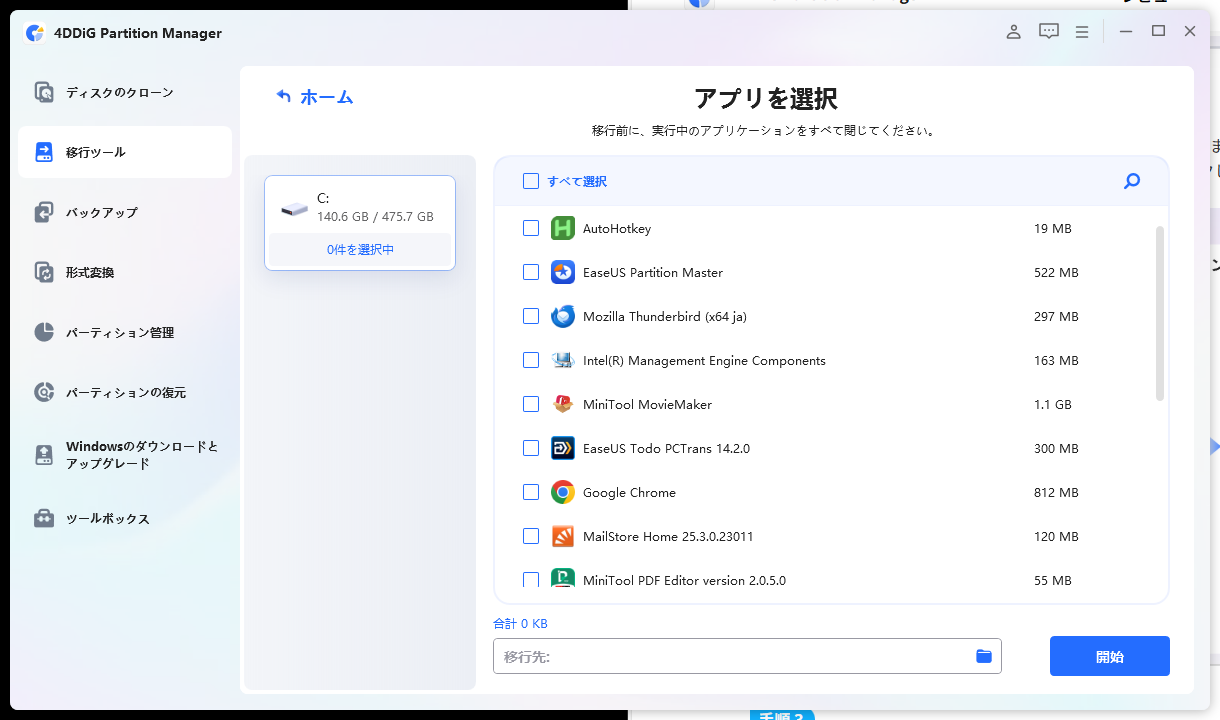This screenshot has height=720, width=1220.
Task: Tick the EaseUS Partition Master checkbox
Action: (x=531, y=272)
